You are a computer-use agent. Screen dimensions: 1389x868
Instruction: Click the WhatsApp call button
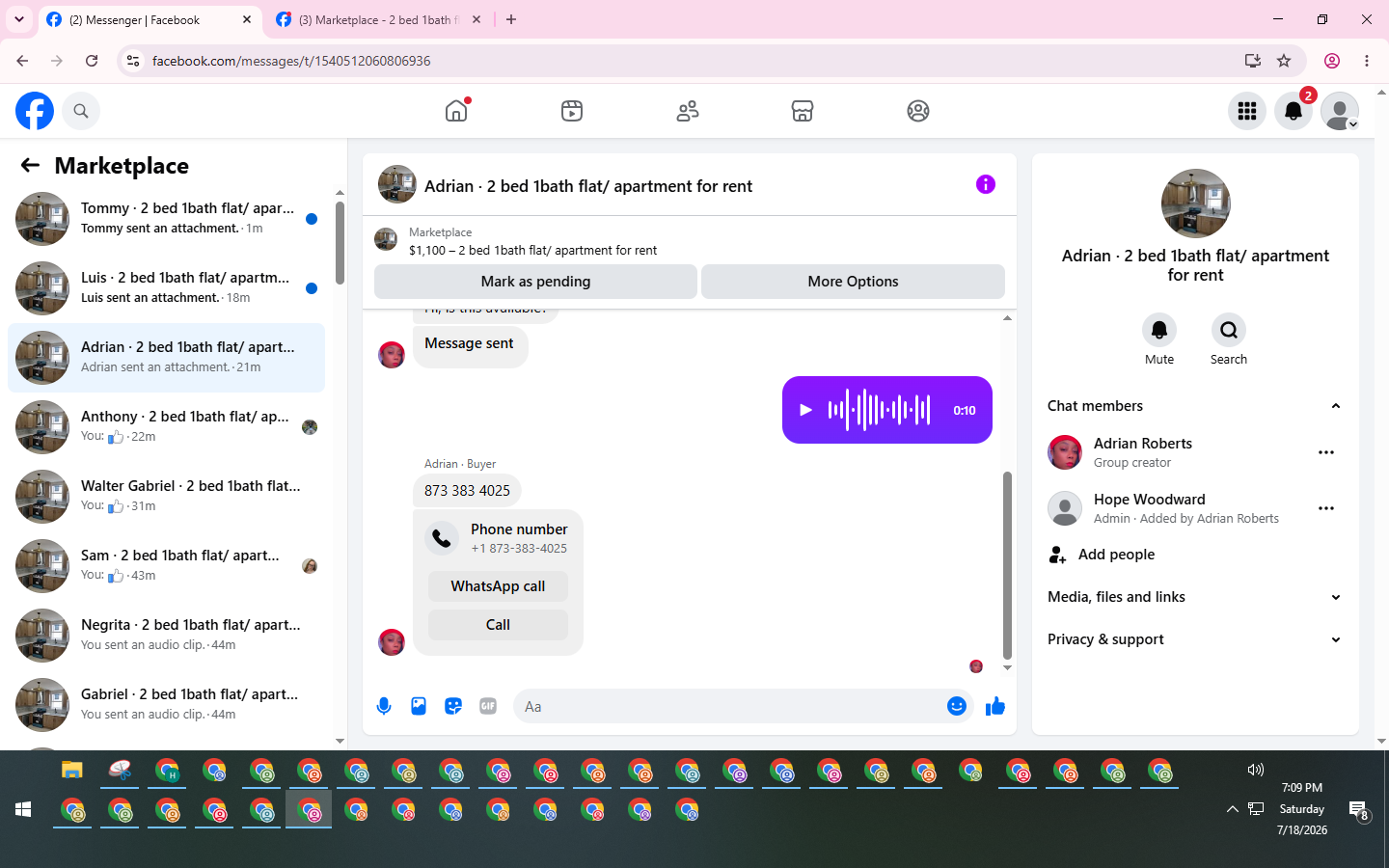pyautogui.click(x=498, y=586)
